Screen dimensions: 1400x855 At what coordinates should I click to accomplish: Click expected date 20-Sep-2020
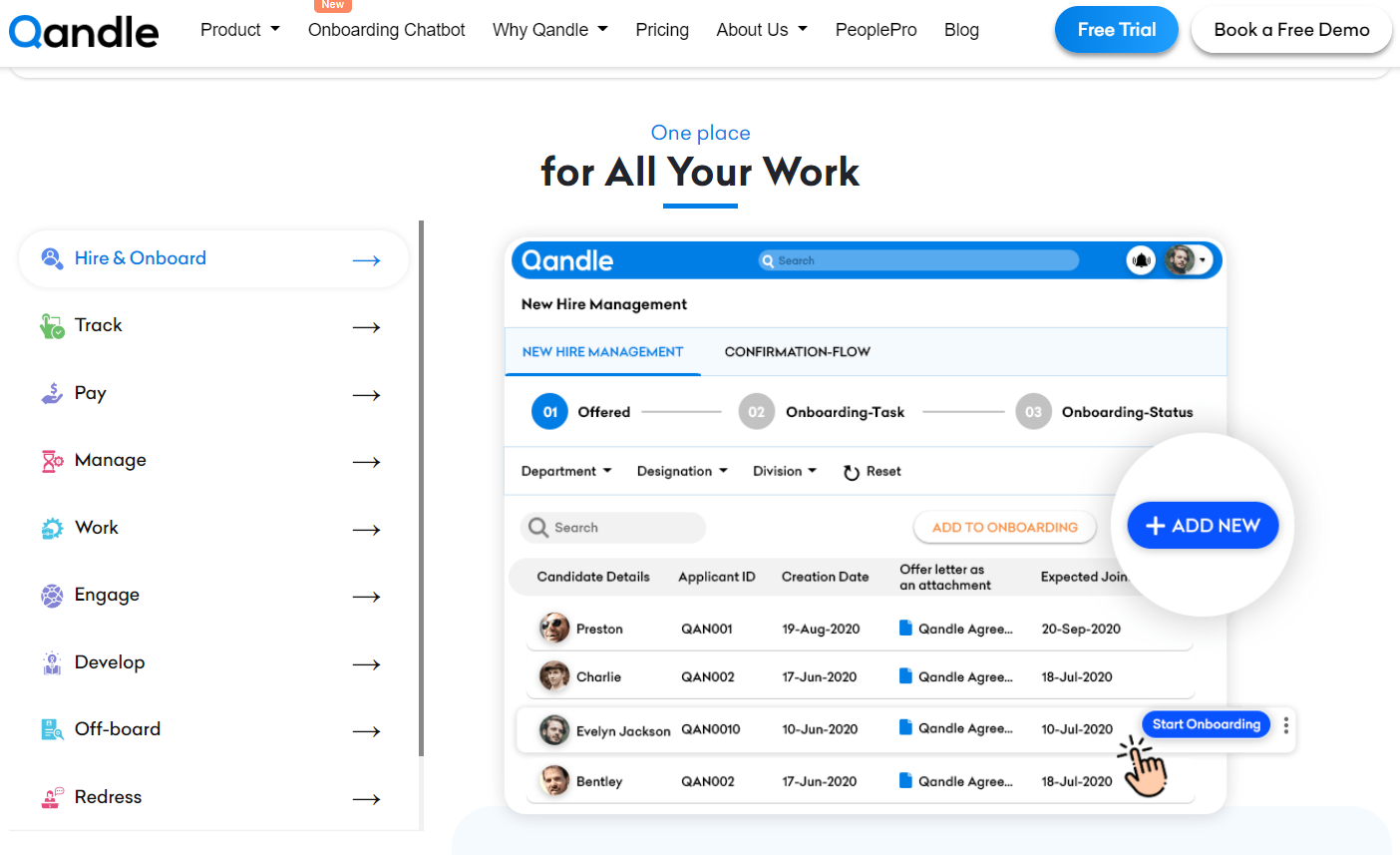1081,629
